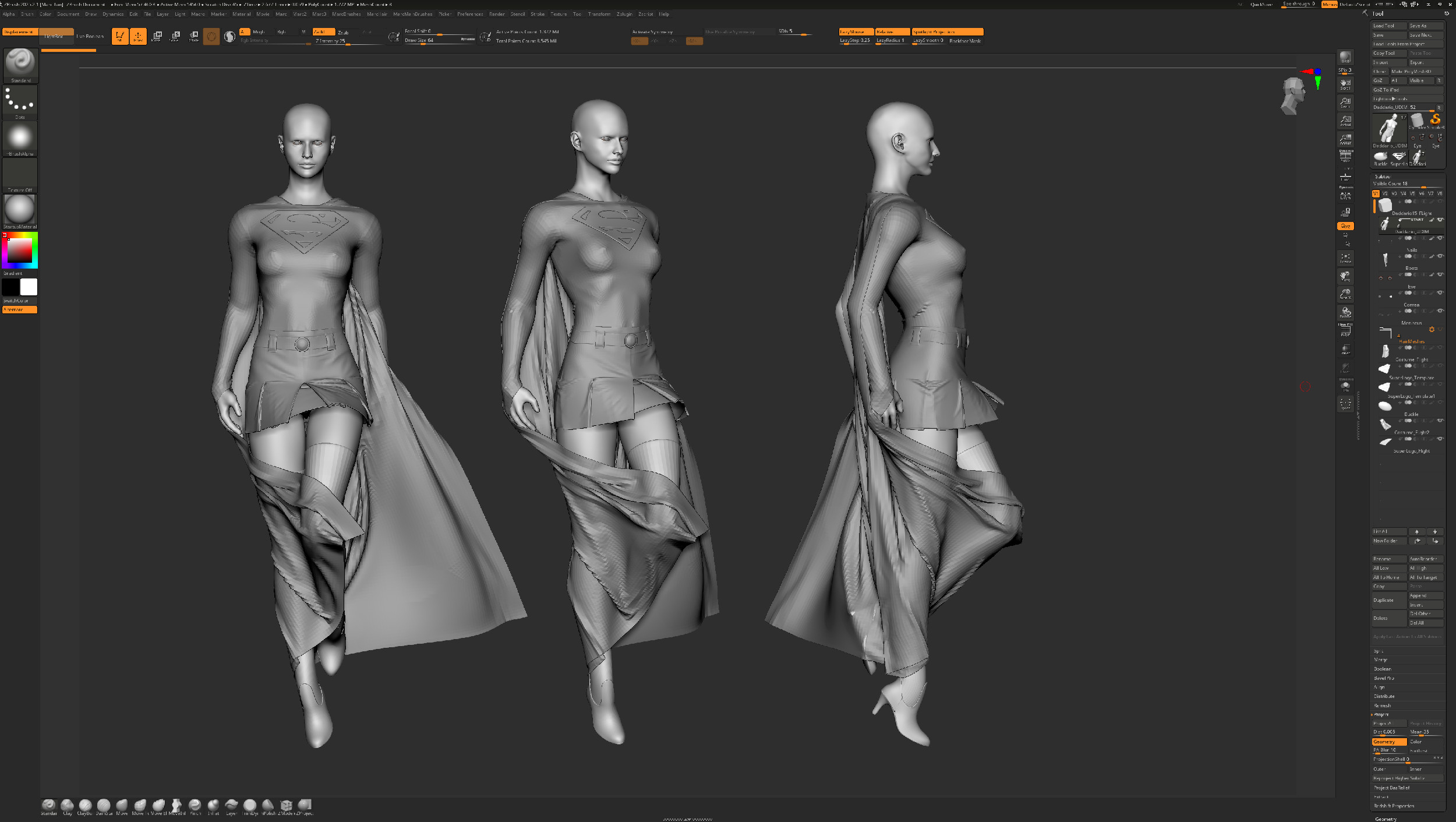Click the AAHalf icon
Screen dimensions: 1456x822
coord(1345,139)
